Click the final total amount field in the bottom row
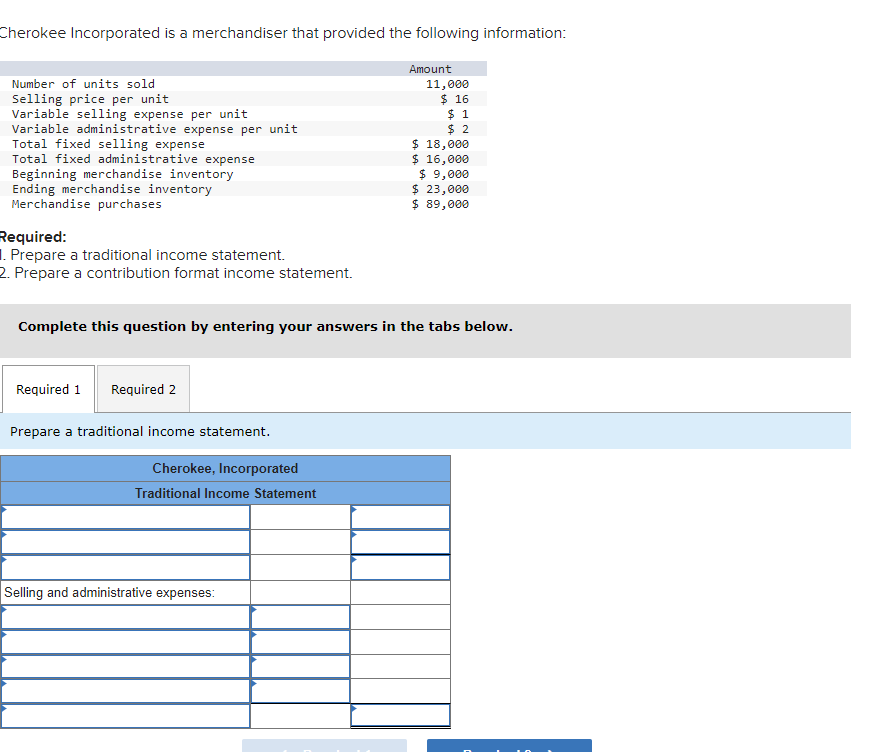The image size is (895, 752). 400,715
